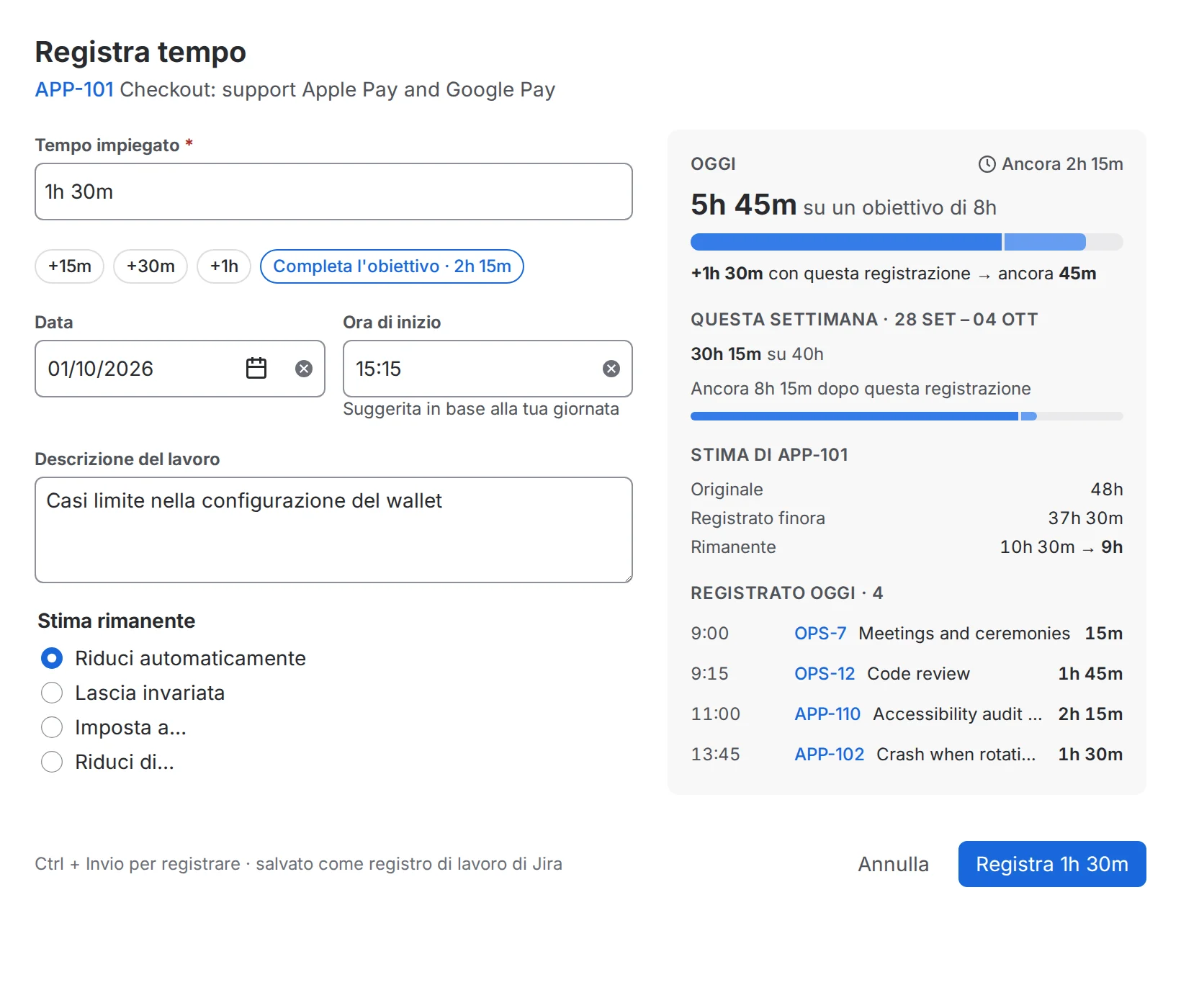Click the weekly 40h progress bar
Viewport: 1181px width, 1008px height.
point(907,416)
